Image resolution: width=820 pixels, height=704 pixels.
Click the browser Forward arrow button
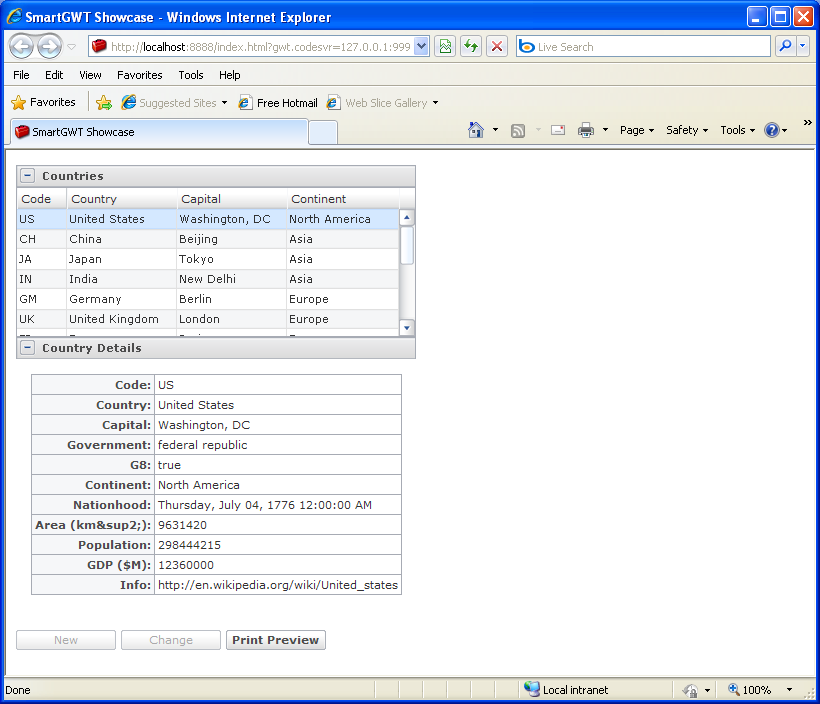point(50,47)
